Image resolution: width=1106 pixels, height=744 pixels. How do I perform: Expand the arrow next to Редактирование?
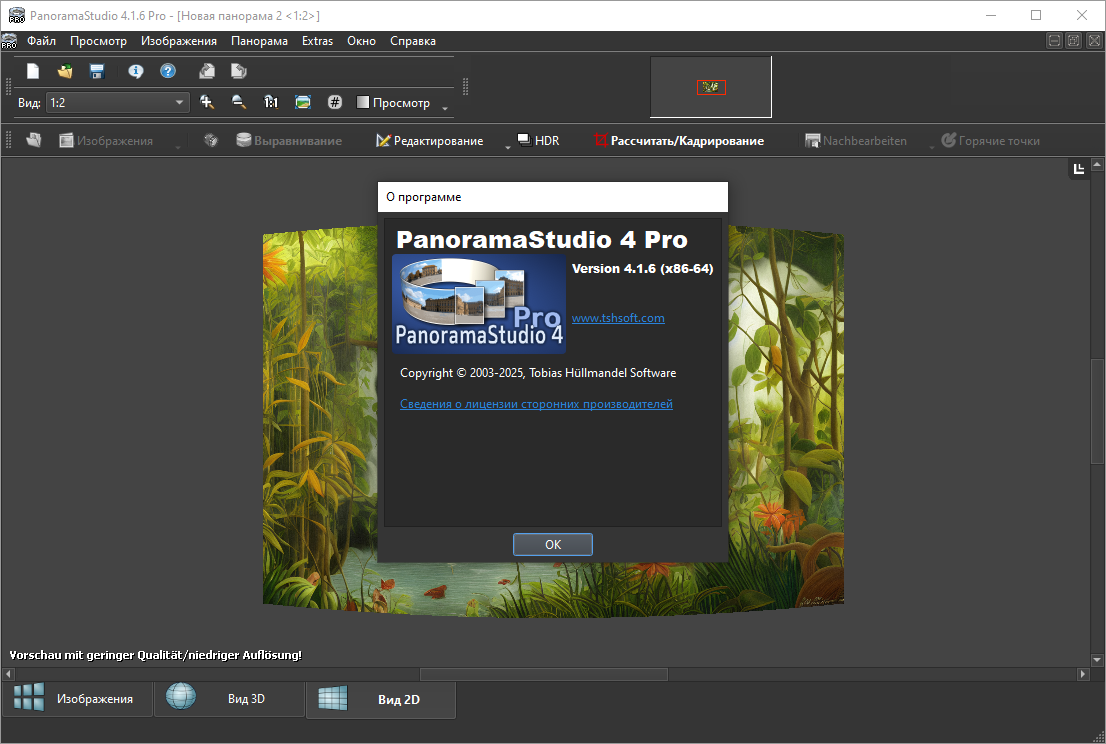[507, 147]
